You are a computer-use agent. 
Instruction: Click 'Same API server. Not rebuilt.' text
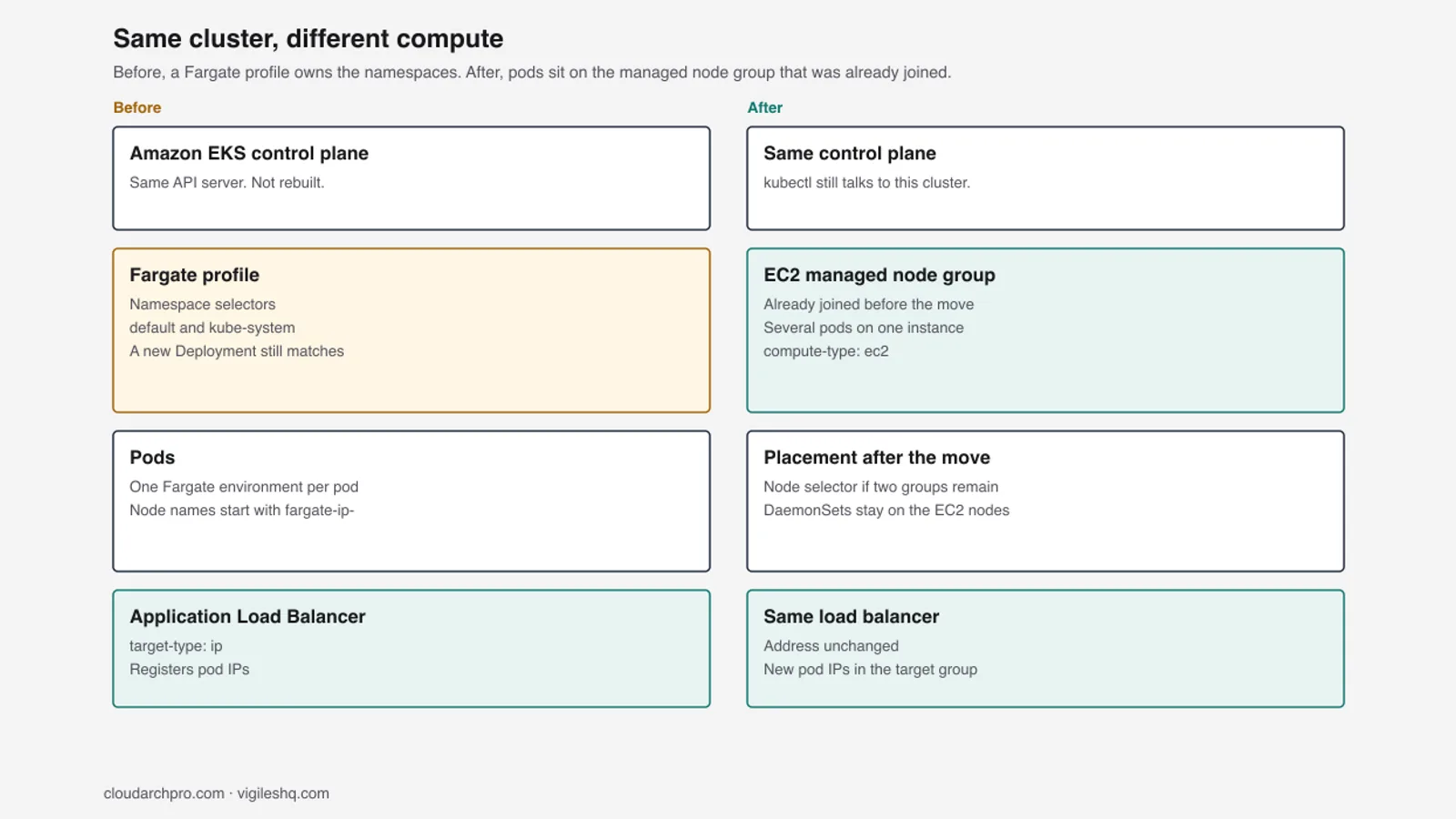pos(227,182)
